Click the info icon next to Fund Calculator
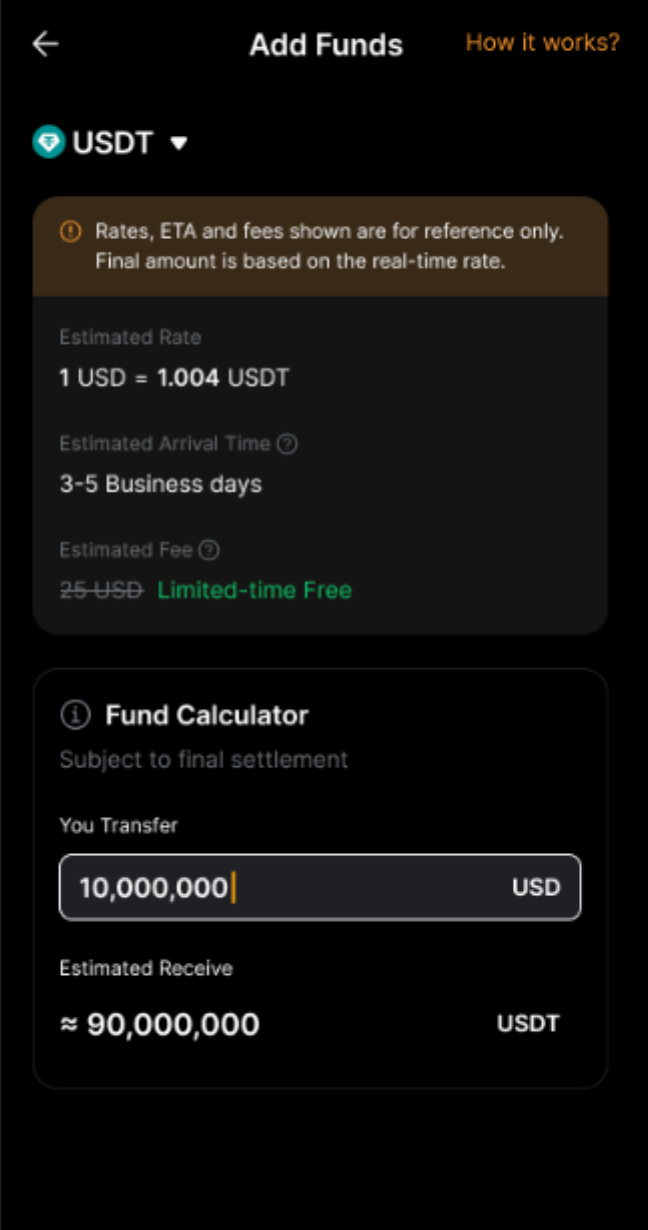The image size is (648, 1230). [75, 715]
